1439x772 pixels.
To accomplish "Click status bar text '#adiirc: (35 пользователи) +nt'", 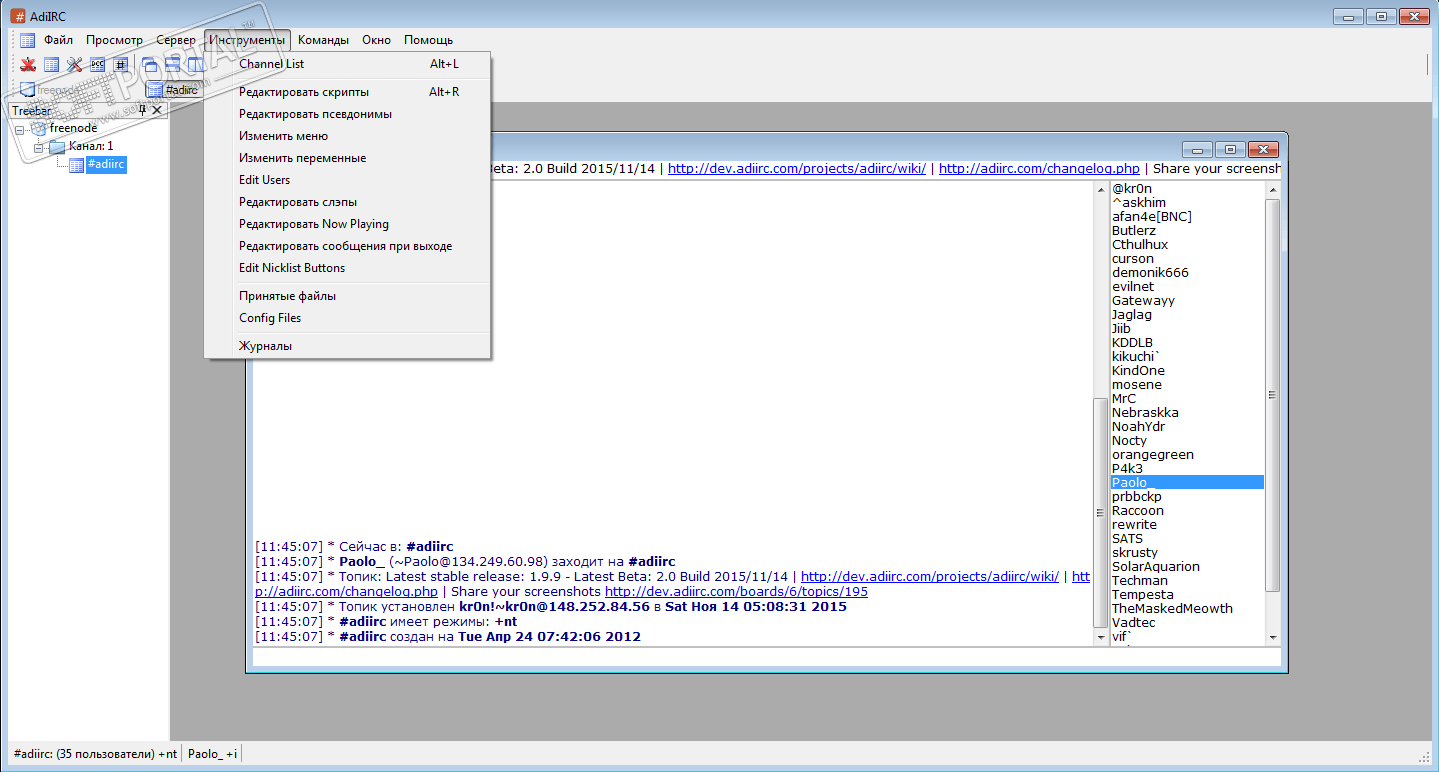I will click(95, 753).
